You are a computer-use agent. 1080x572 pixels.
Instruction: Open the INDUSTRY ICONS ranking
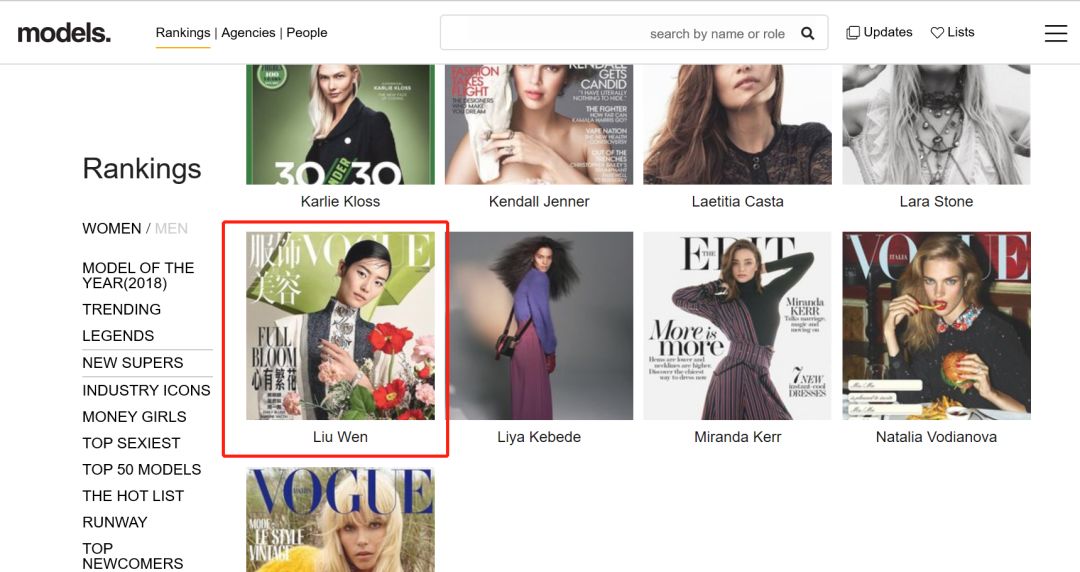146,390
